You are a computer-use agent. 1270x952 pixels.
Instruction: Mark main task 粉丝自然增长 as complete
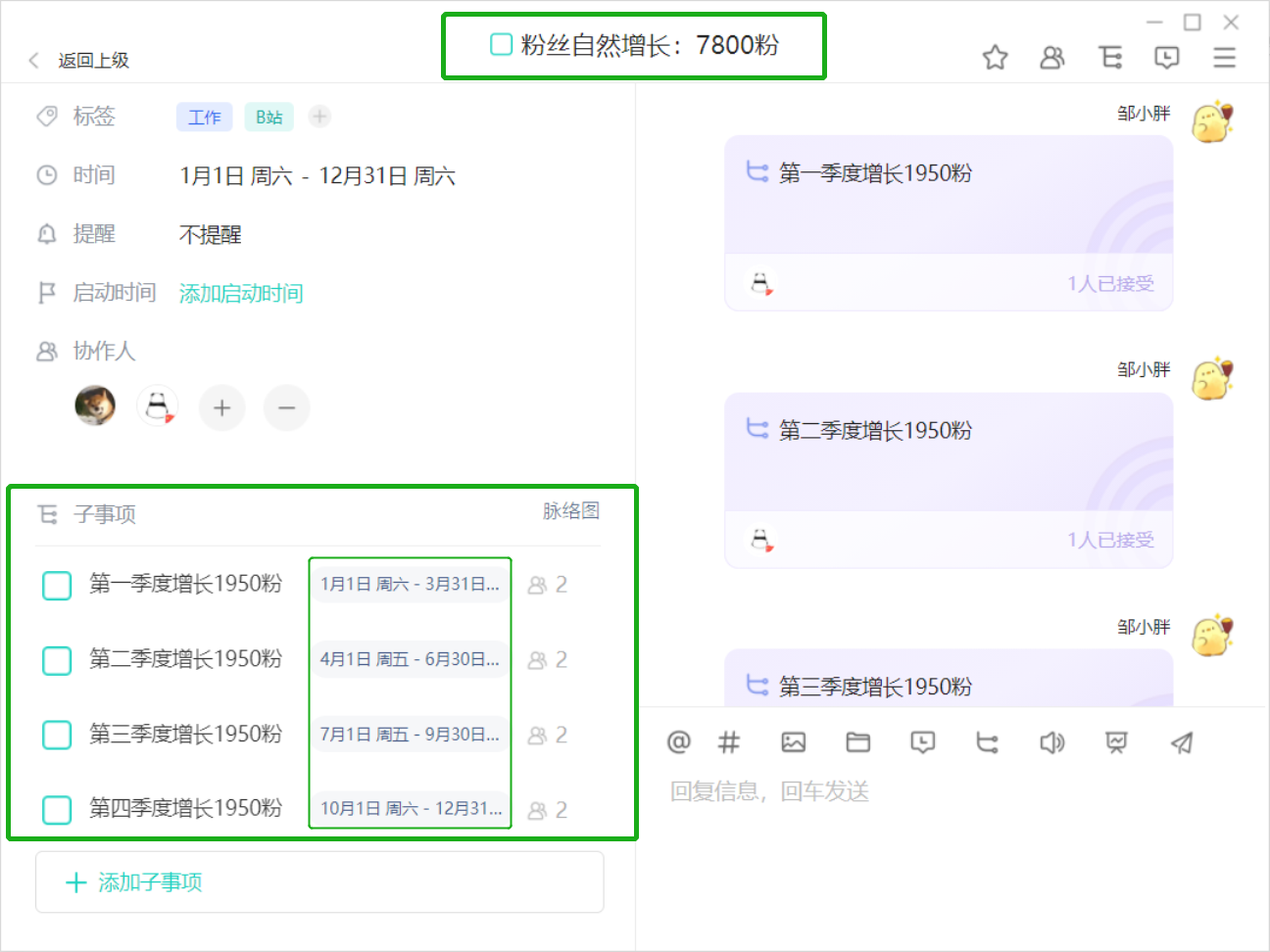click(501, 45)
